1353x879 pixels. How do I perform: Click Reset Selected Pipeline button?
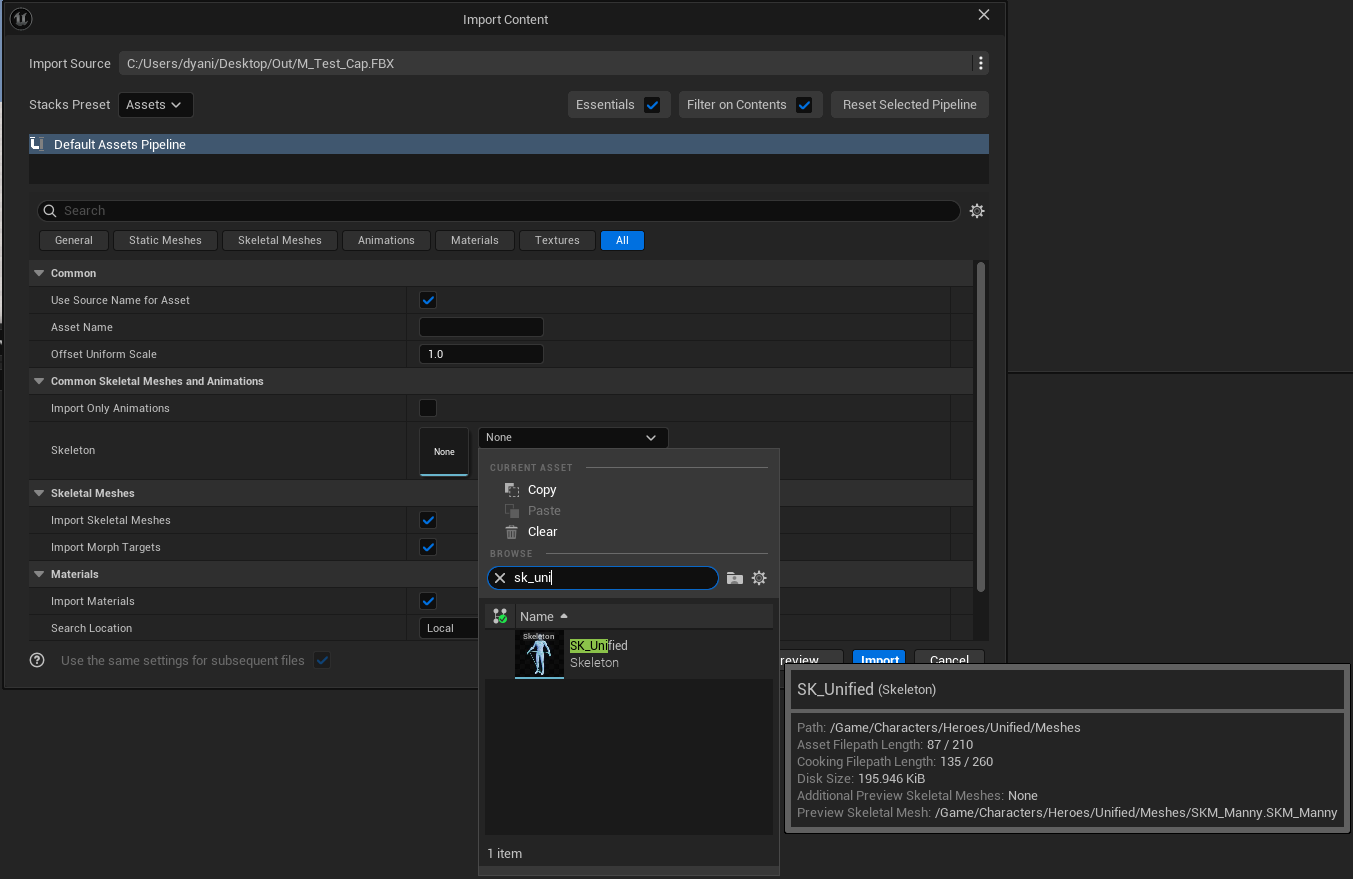pyautogui.click(x=909, y=105)
